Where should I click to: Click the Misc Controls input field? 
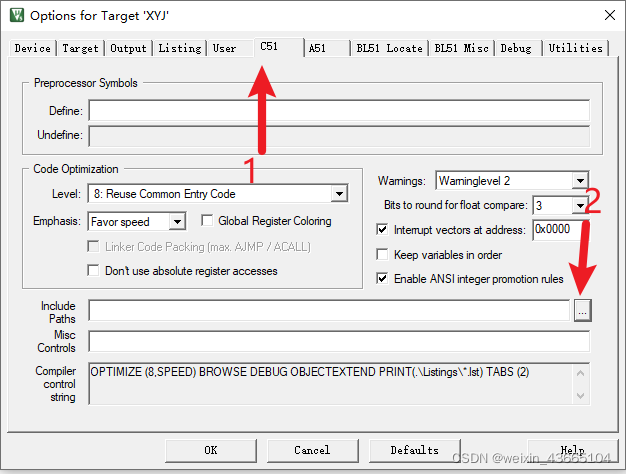click(339, 341)
